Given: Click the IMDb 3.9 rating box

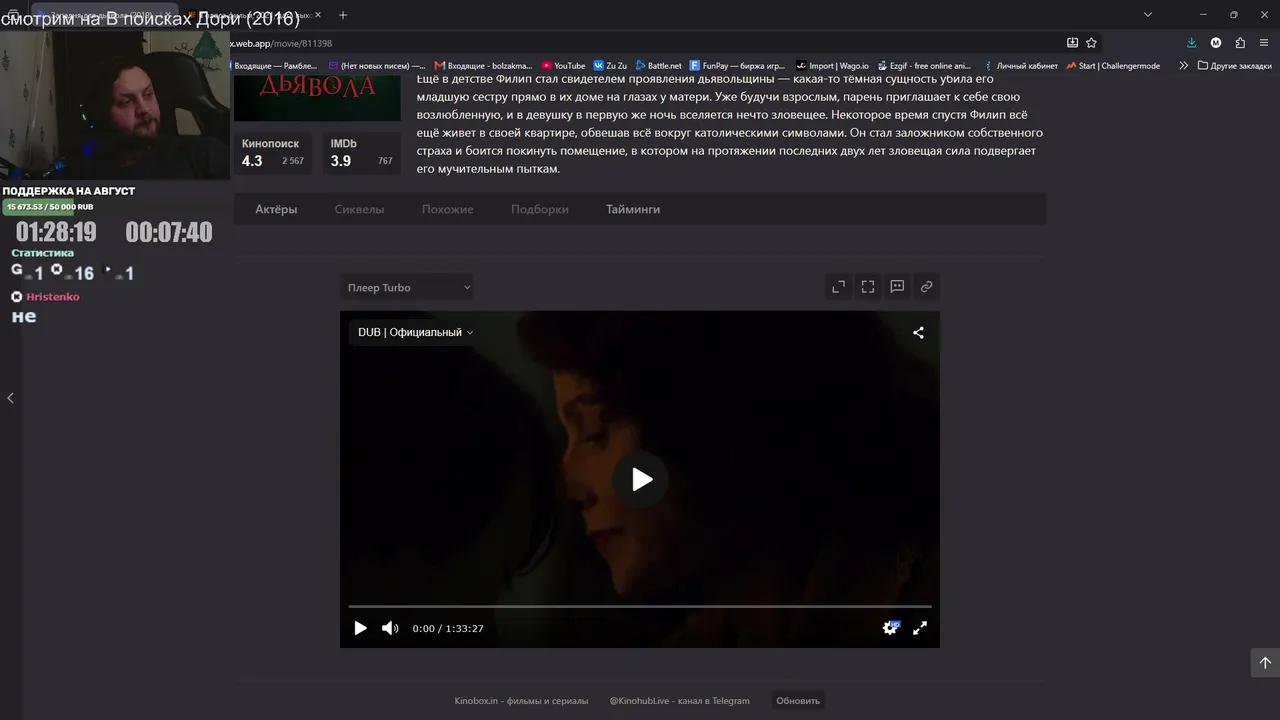Looking at the screenshot, I should [x=361, y=153].
